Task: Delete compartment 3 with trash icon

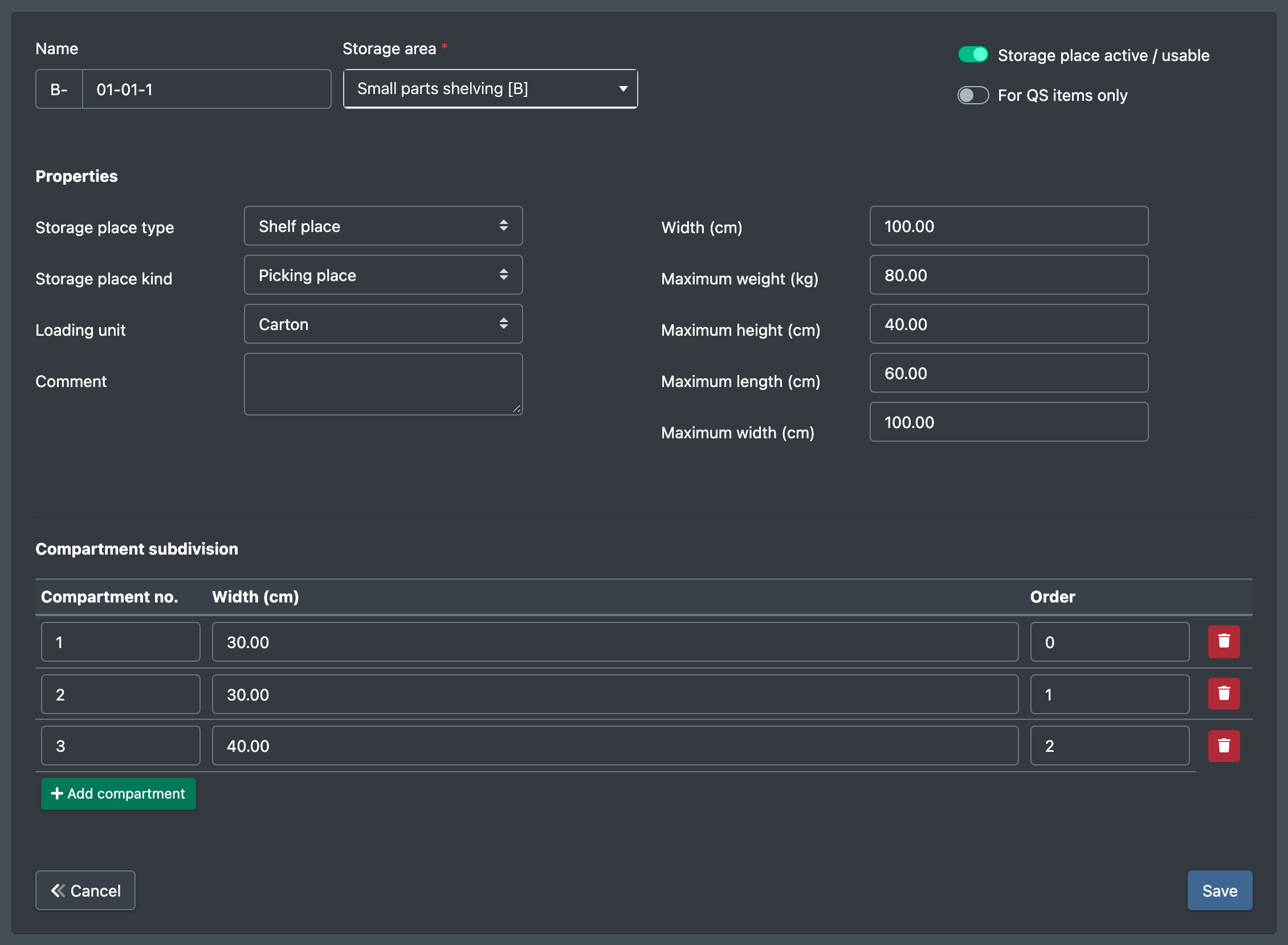Action: point(1224,746)
